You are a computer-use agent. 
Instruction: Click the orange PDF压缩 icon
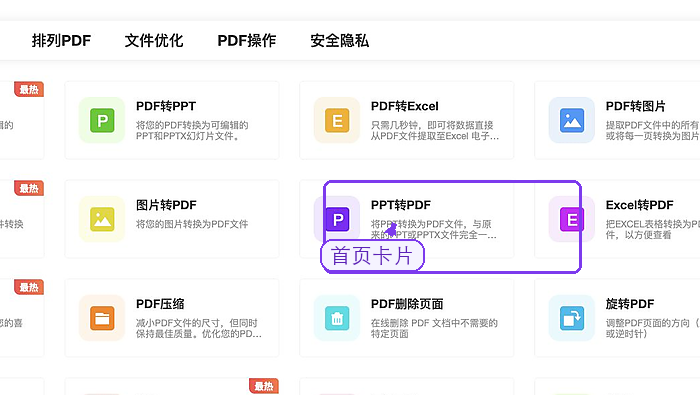(102, 318)
